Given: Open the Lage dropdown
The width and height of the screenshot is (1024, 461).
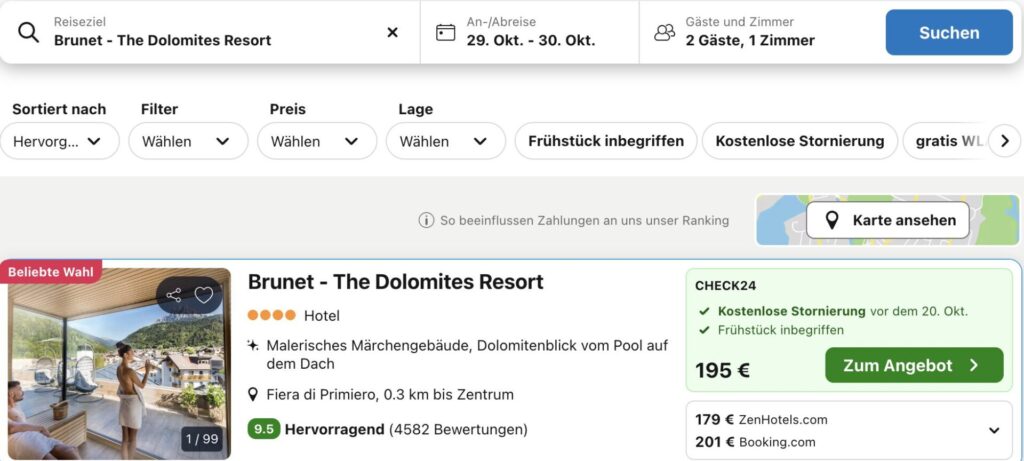Looking at the screenshot, I should click(x=445, y=141).
